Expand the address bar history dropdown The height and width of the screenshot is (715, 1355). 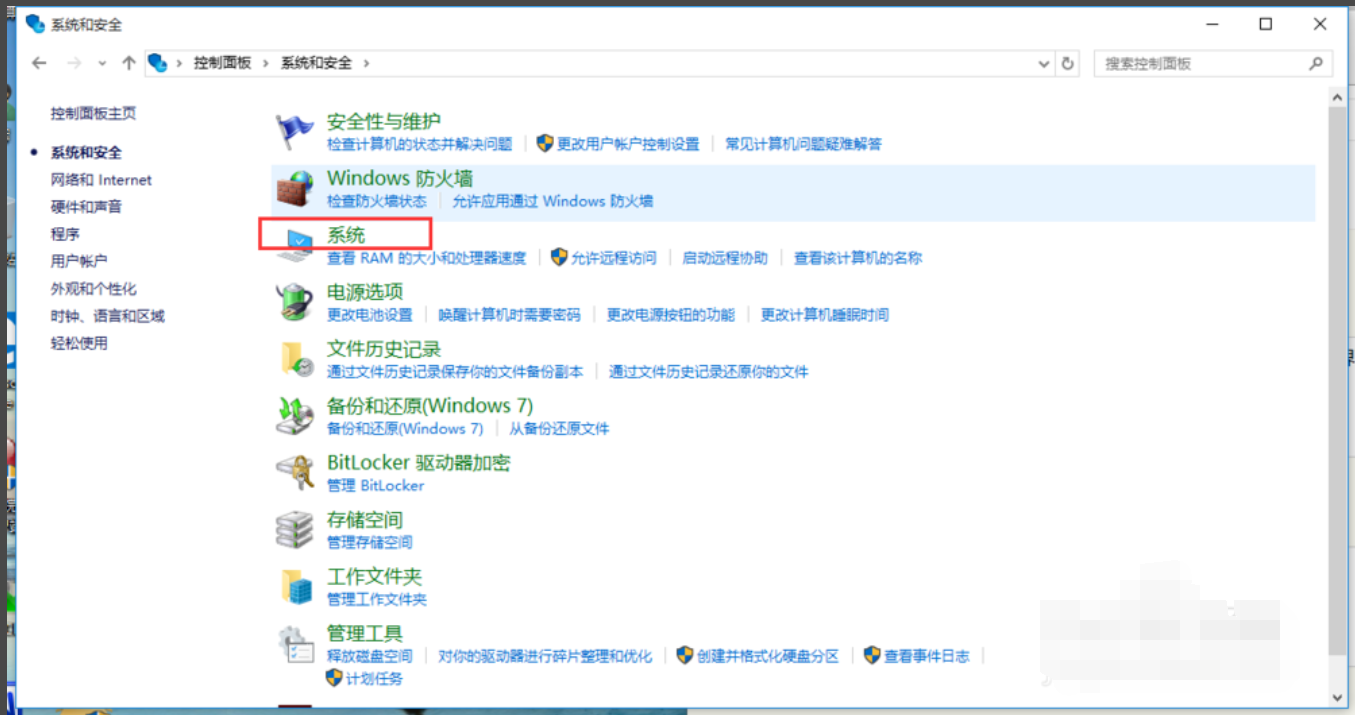tap(1044, 63)
